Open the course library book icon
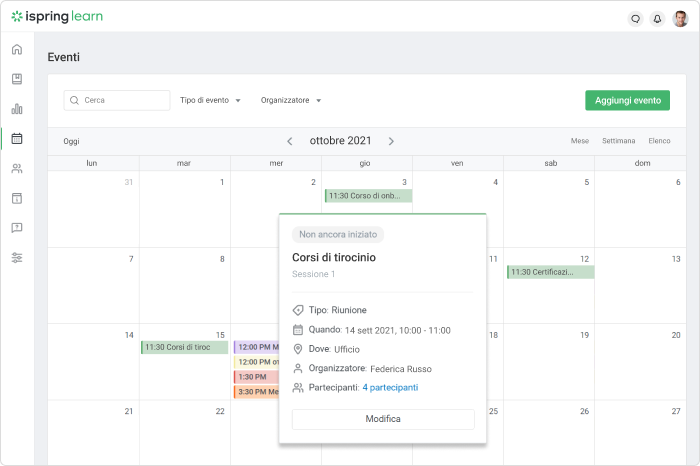The height and width of the screenshot is (466, 700). [17, 79]
